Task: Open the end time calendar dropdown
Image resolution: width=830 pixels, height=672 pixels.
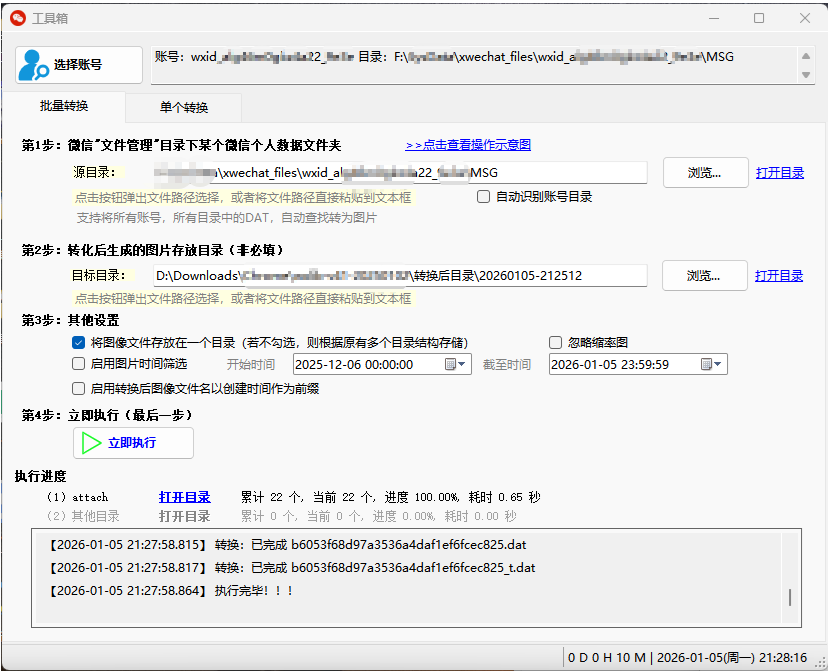Action: (711, 364)
